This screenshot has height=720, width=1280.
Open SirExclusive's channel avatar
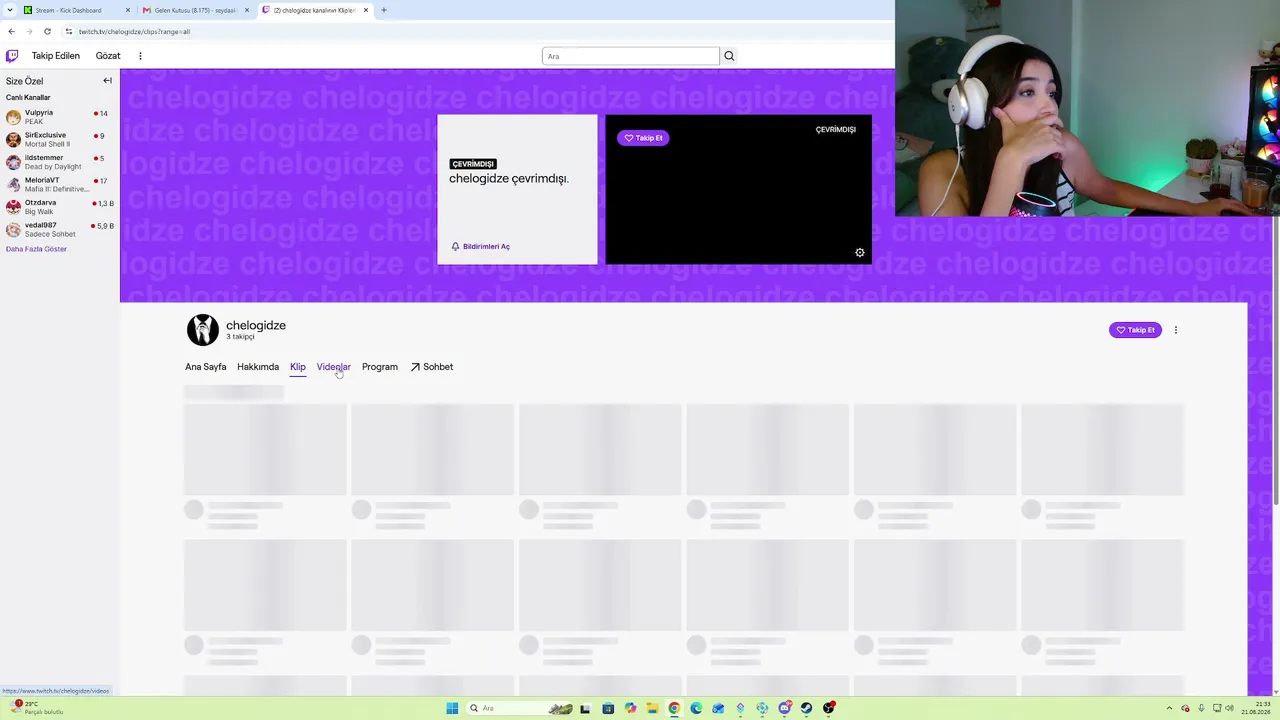click(x=13, y=139)
